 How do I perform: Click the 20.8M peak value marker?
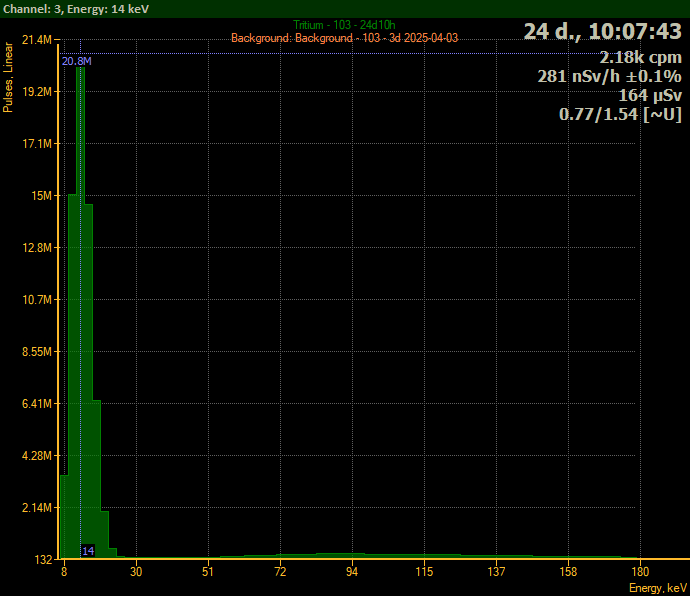76,62
